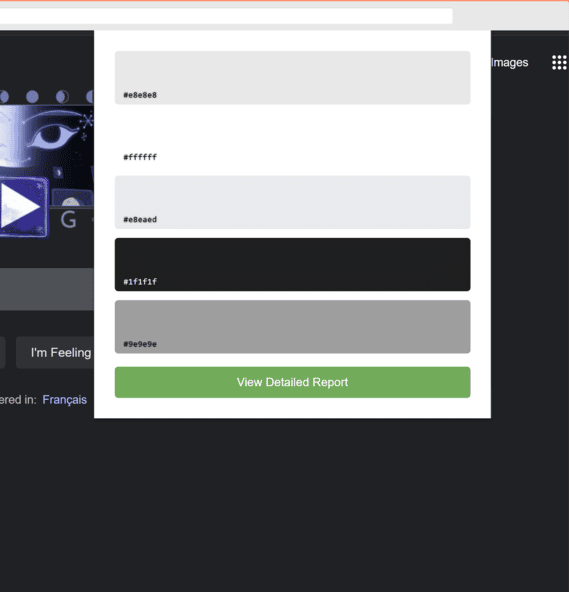Screen dimensions: 569x592
Task: Click the Google Doodle eye illustration
Action: click(x=53, y=134)
